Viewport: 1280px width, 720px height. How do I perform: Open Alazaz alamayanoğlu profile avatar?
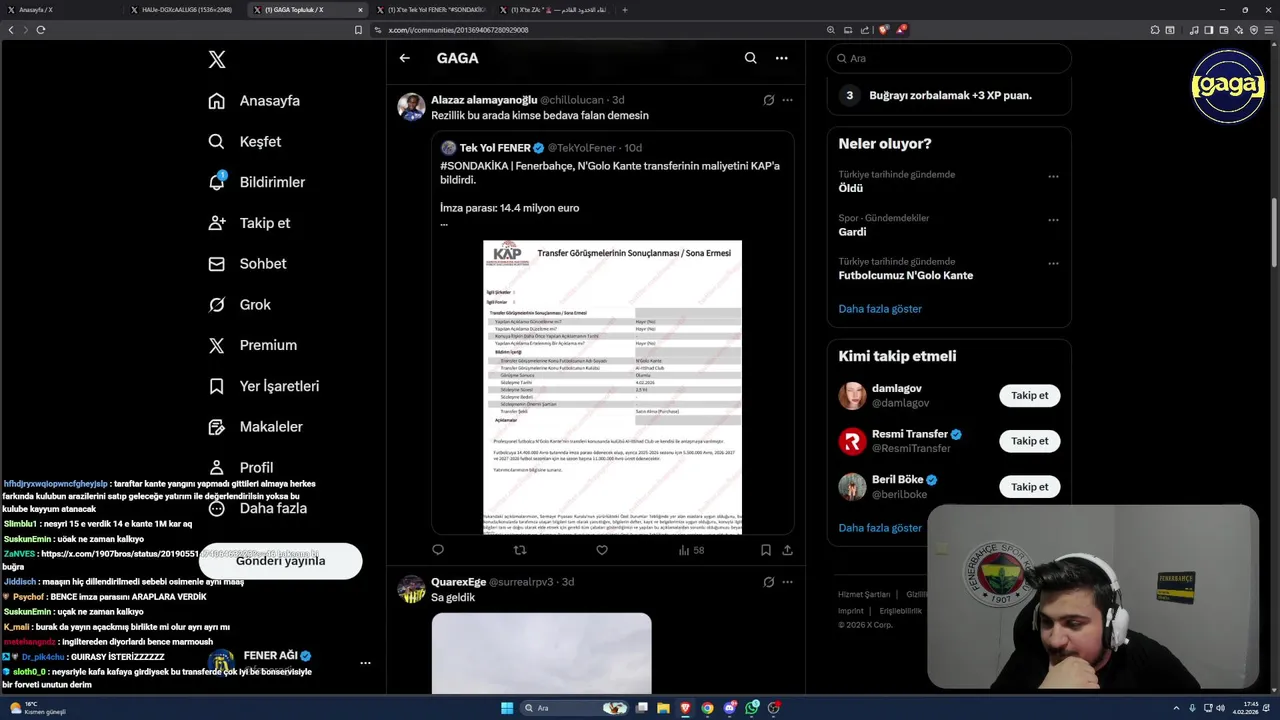411,107
